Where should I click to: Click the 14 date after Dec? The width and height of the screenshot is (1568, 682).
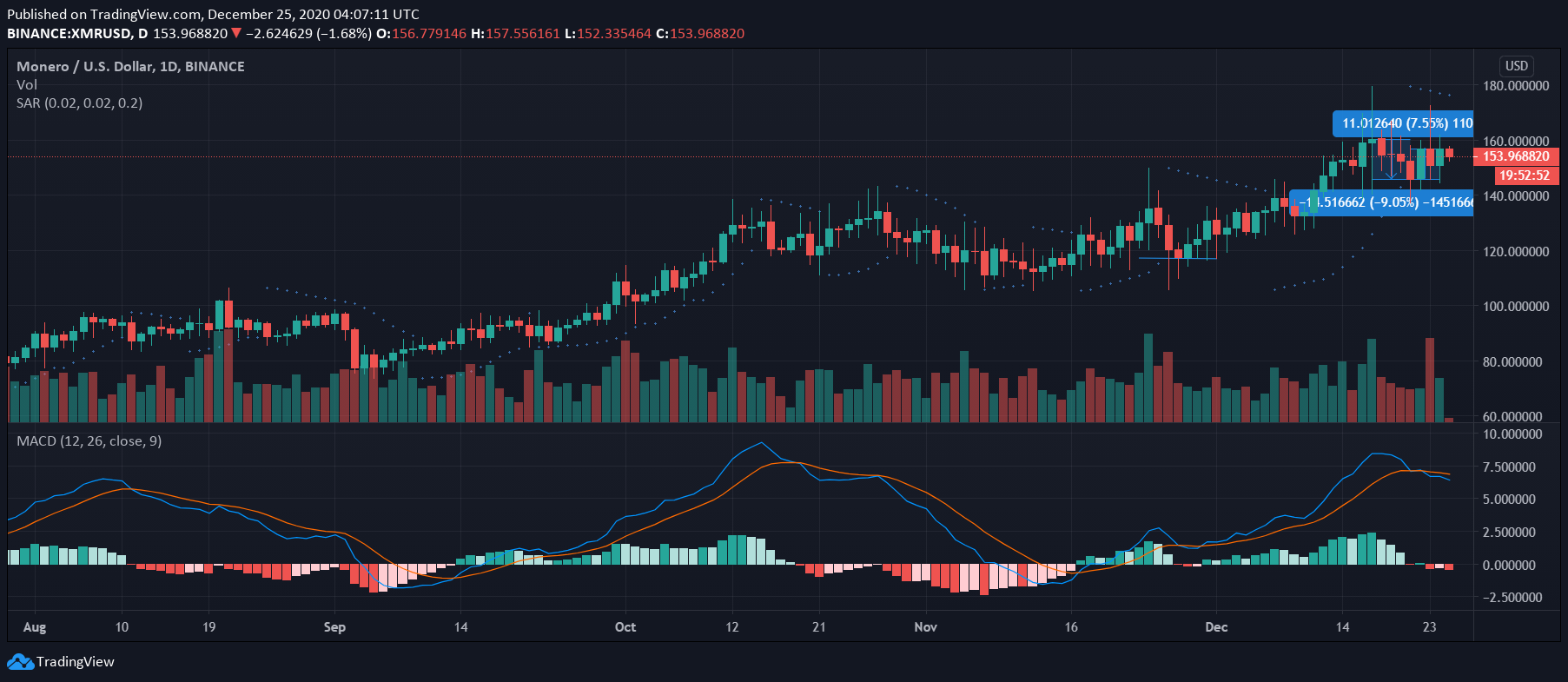tap(1342, 627)
